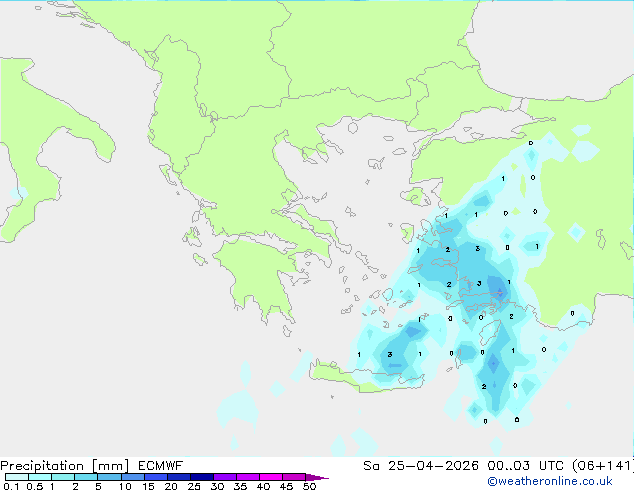
Task: Click the ©weatheronline.co.uk credit link
Action: pyautogui.click(x=549, y=481)
